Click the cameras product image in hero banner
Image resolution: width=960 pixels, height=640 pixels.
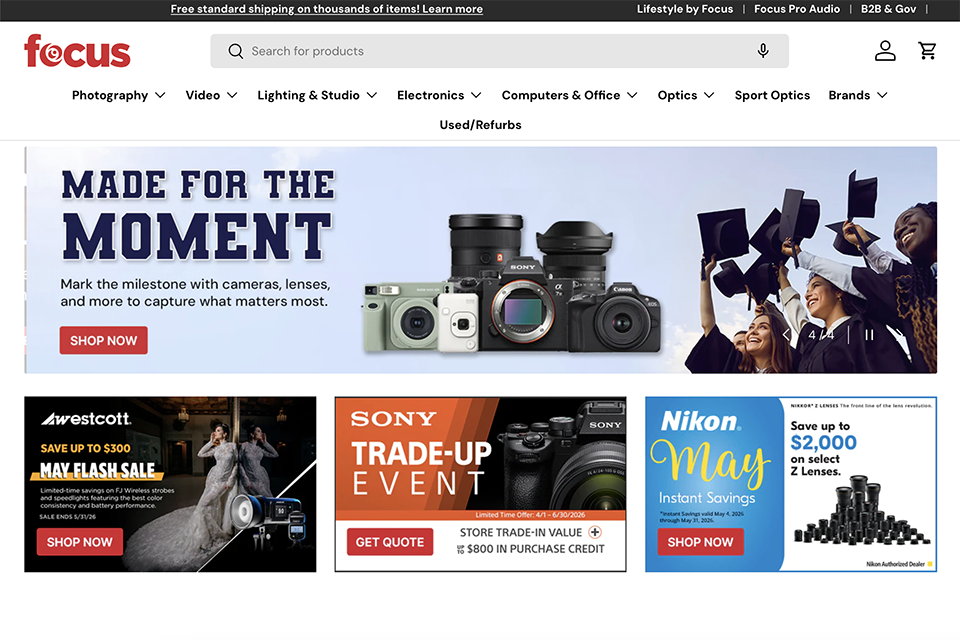(513, 285)
